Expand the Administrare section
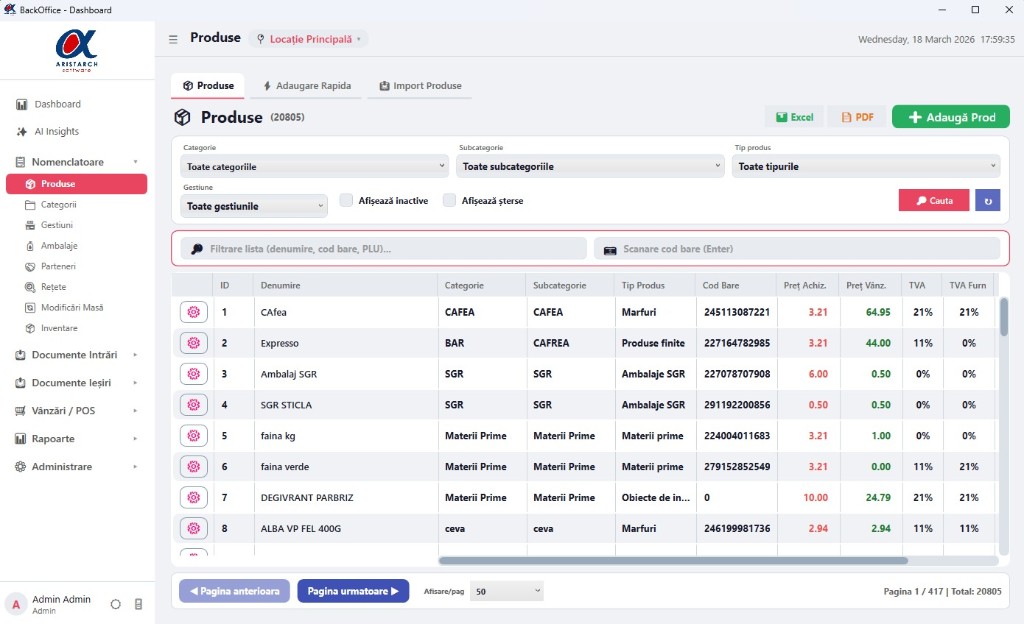 pyautogui.click(x=76, y=467)
